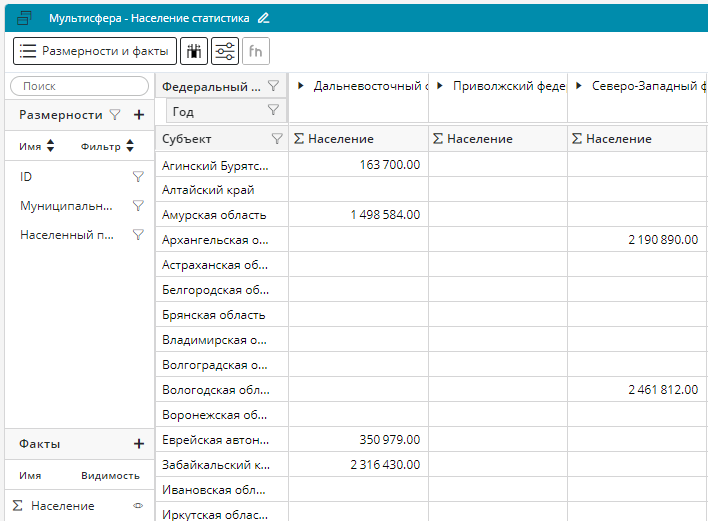Image resolution: width=708 pixels, height=521 pixels.
Task: Toggle the filter for Населенный пункт dimension
Action: click(x=138, y=235)
